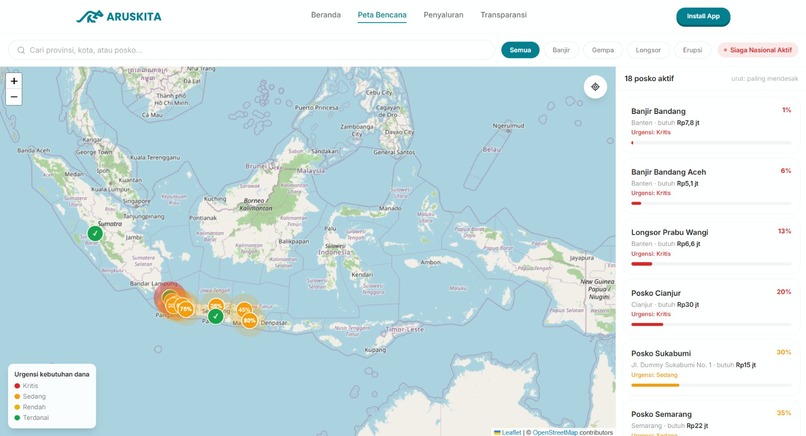806x436 pixels.
Task: Click the 'Urgensi kebutuhan dana' legend title
Action: (51, 374)
